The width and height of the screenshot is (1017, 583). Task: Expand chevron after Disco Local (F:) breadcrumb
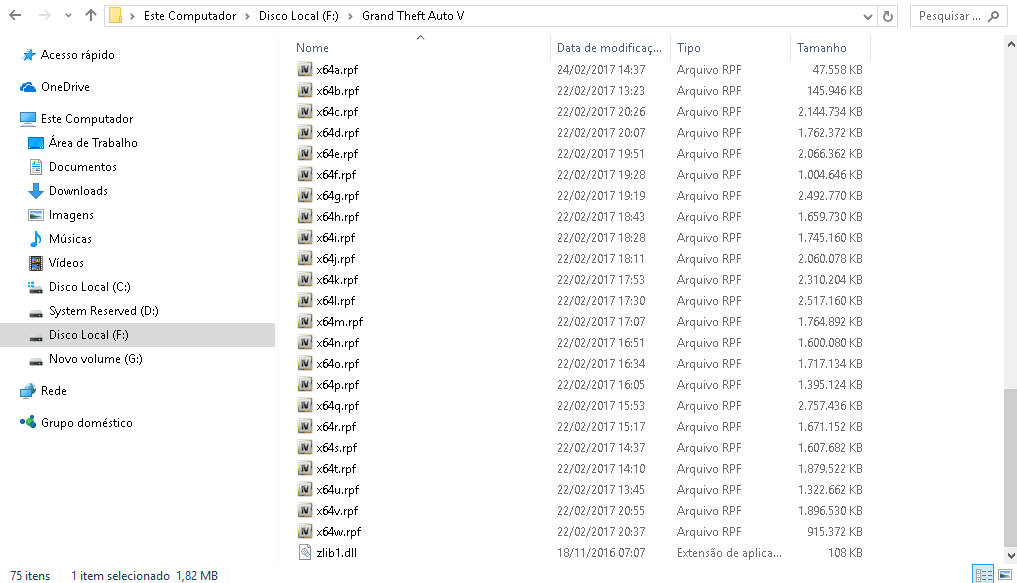[x=350, y=16]
